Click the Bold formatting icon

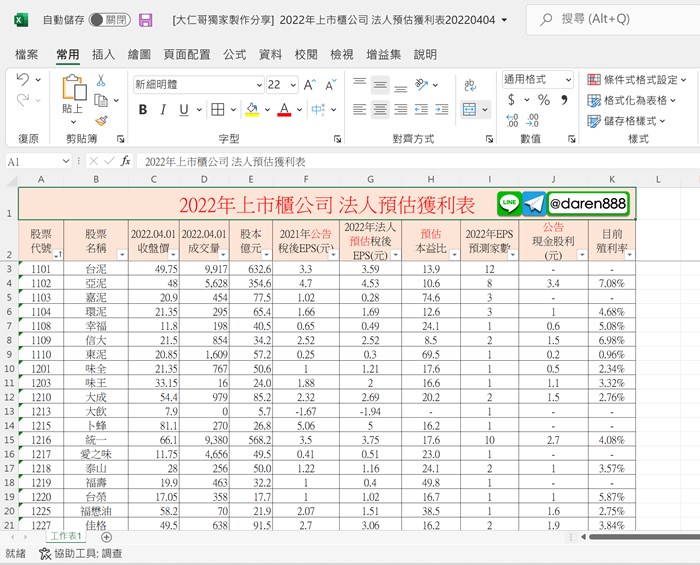(141, 110)
